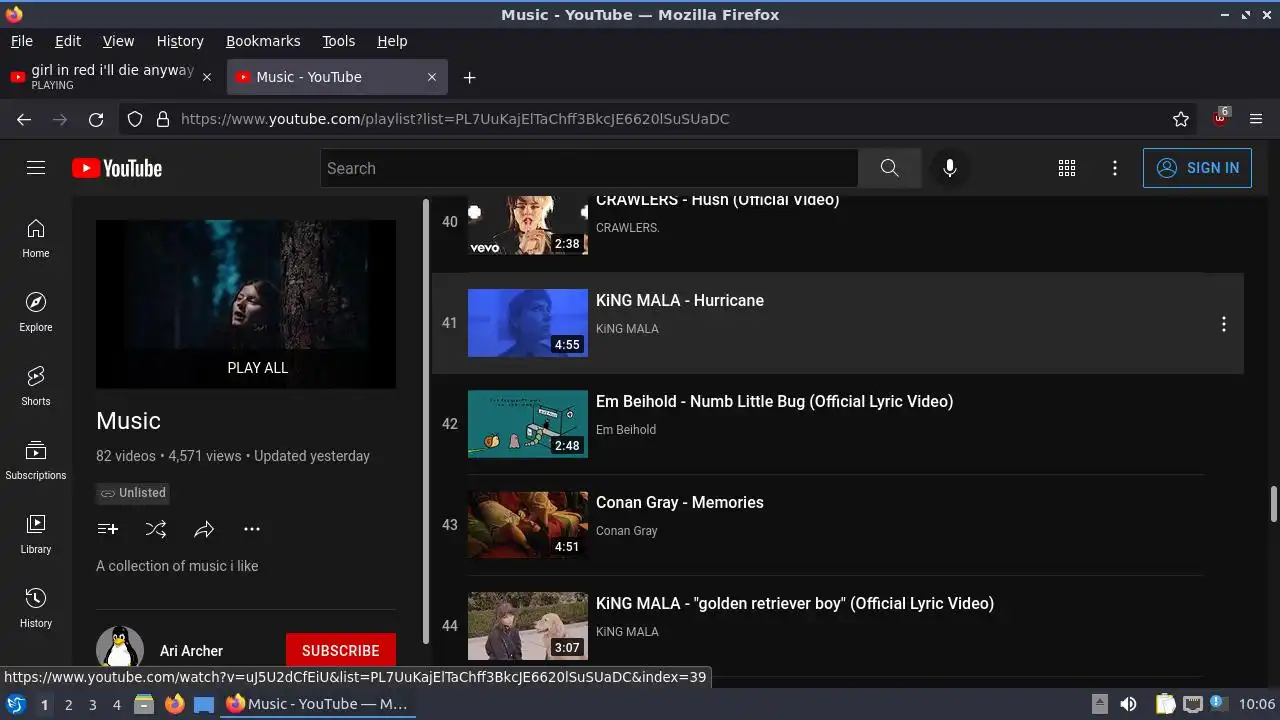Open History in the sidebar
This screenshot has height=720, width=1280.
click(36, 608)
